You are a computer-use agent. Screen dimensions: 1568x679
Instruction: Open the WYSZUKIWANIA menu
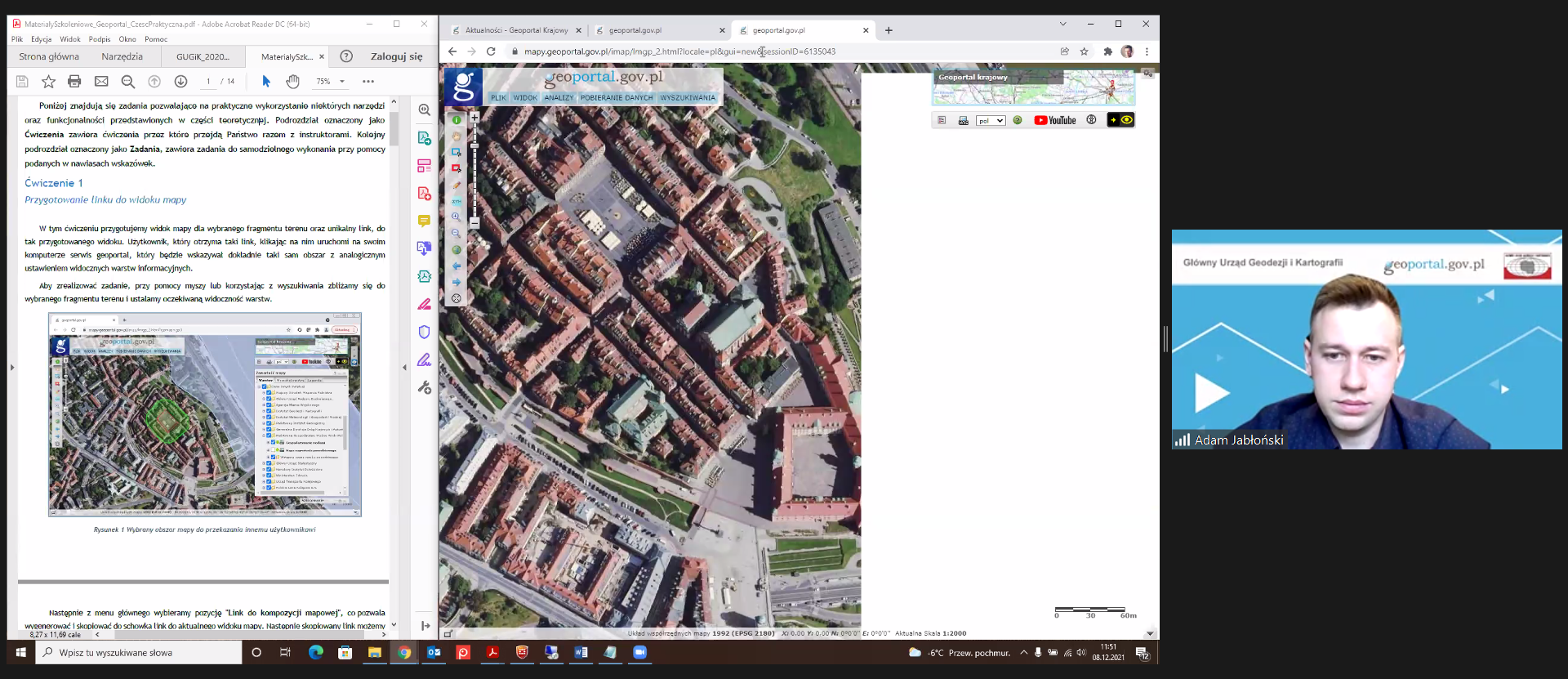[x=688, y=97]
